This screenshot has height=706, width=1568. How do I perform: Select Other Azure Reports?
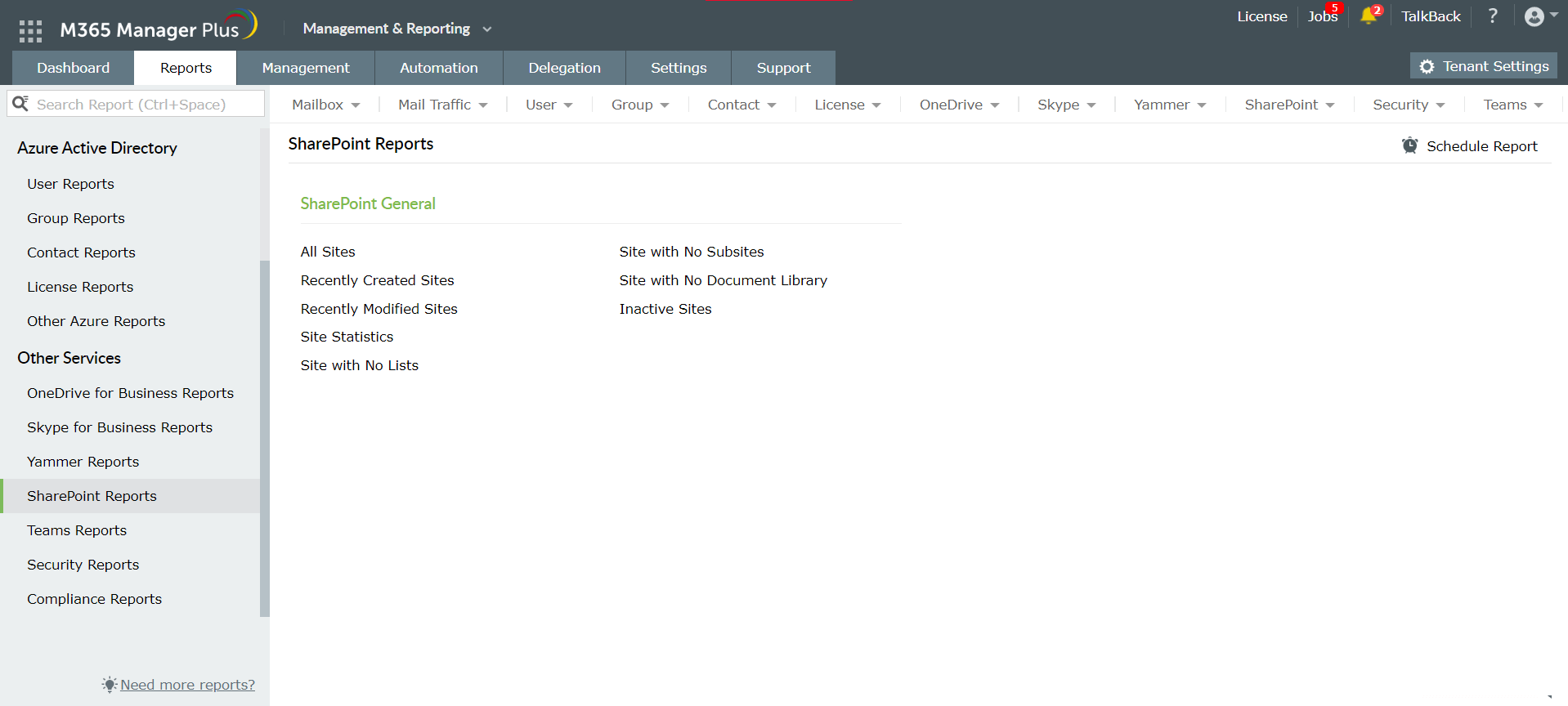pos(96,321)
